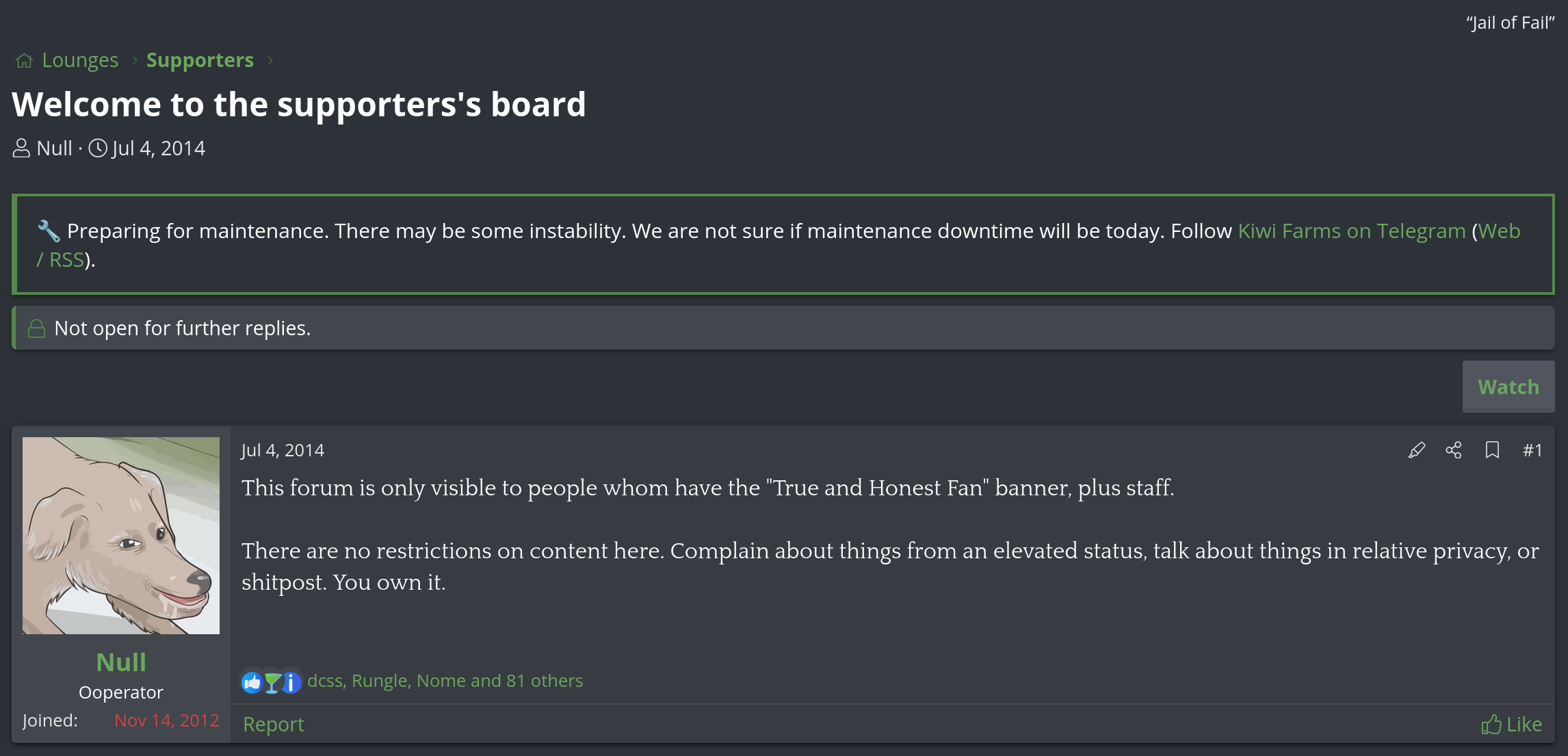This screenshot has height=756, width=1568.
Task: Click the home icon in breadcrumb
Action: point(25,61)
